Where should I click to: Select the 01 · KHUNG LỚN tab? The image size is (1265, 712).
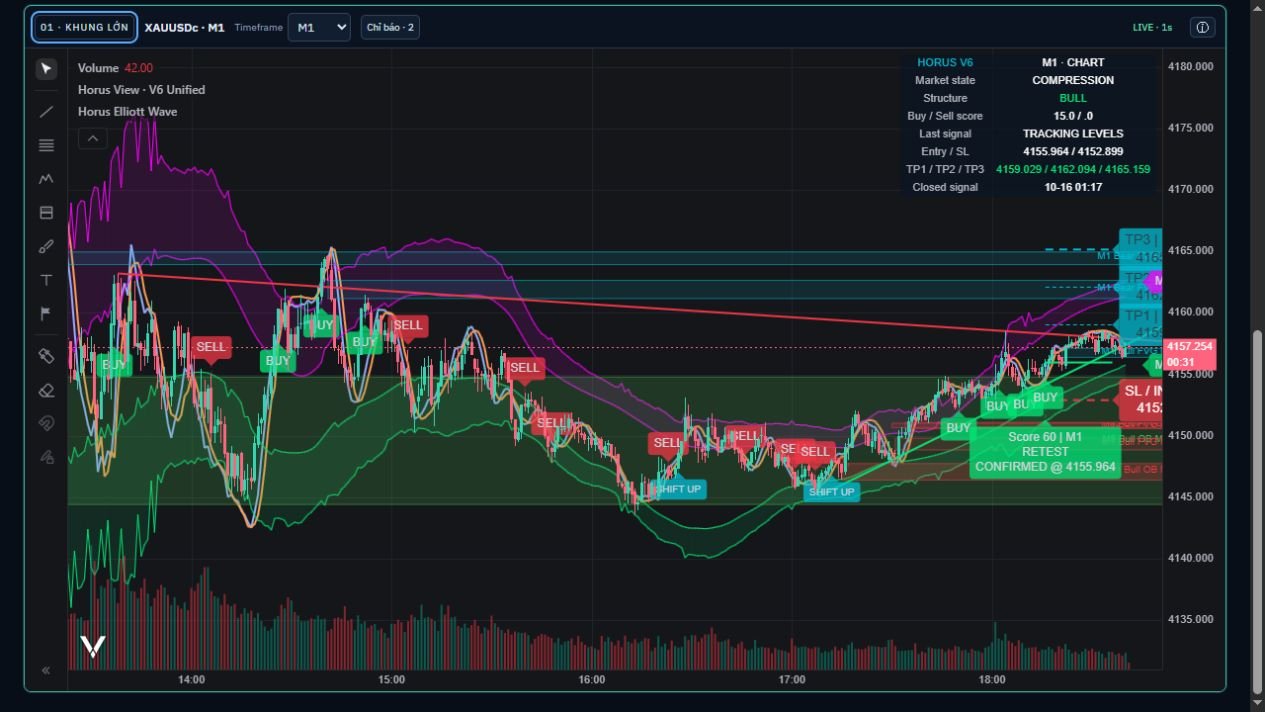(85, 27)
